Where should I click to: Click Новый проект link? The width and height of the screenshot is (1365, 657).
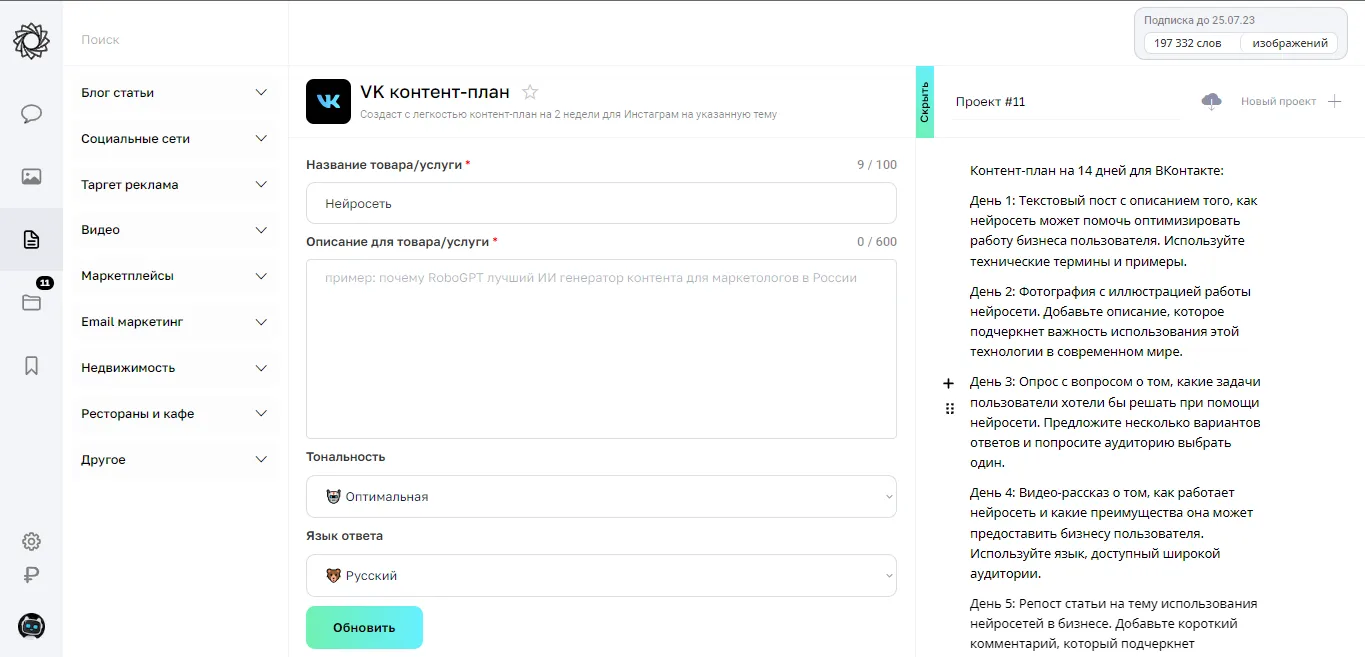1278,101
